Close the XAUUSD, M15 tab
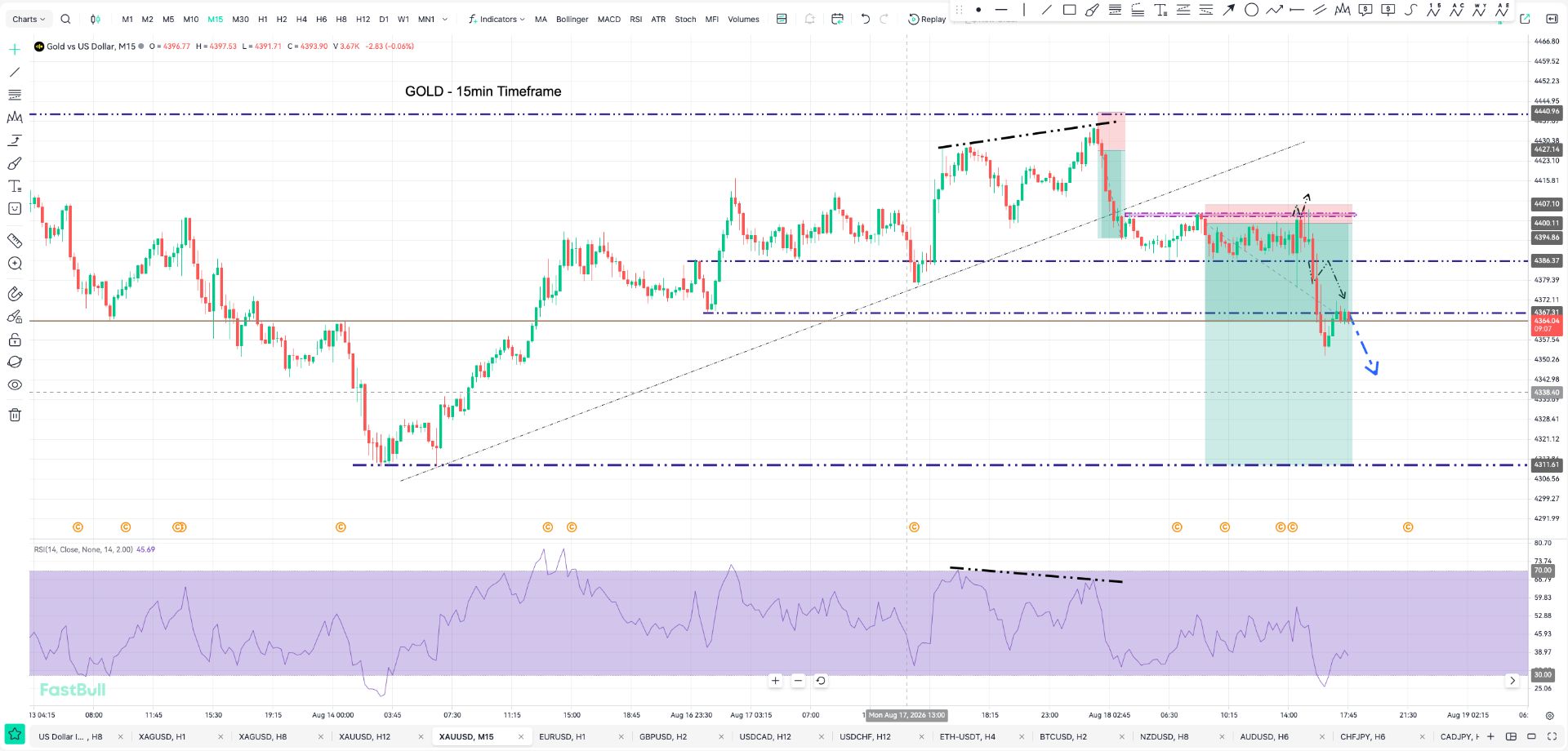The height and width of the screenshot is (751, 1568). 521,736
